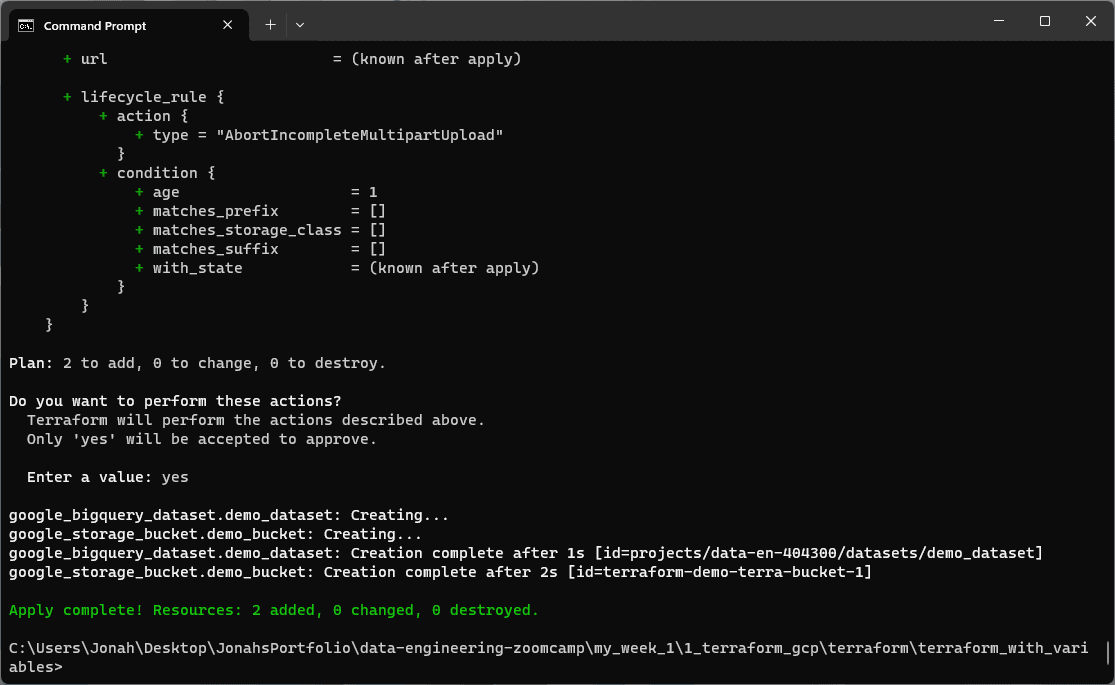Click the 'matches_prefix' attribute text
This screenshot has width=1115, height=685.
[x=215, y=211]
